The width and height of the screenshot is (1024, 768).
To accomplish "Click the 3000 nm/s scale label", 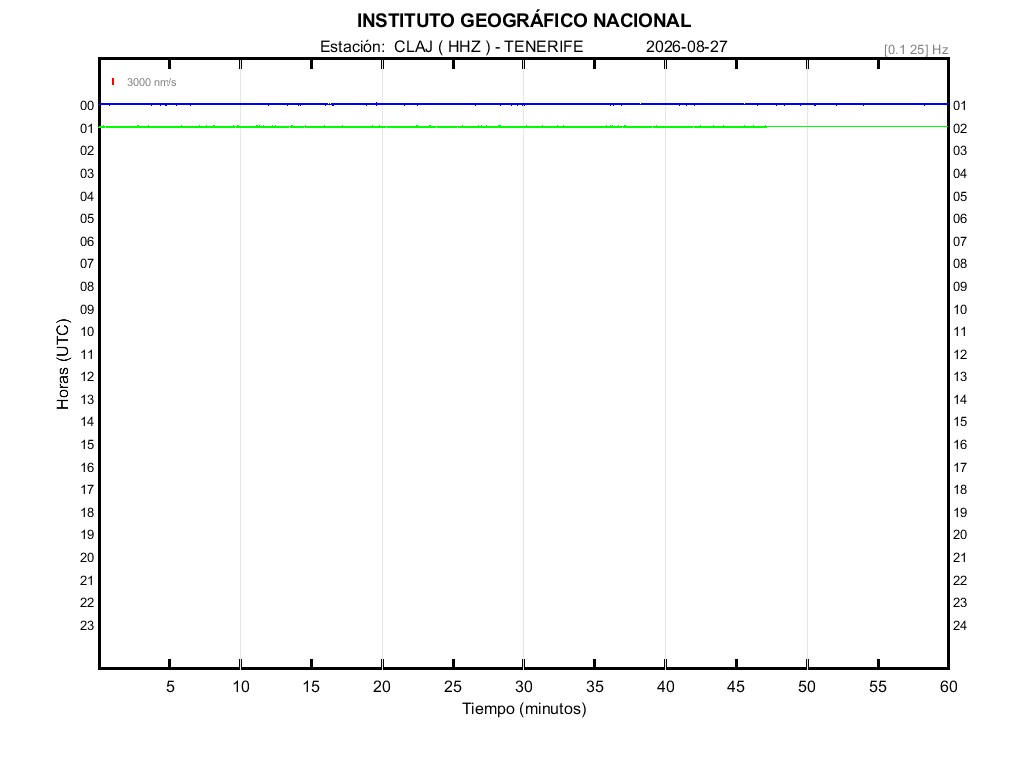I will point(152,82).
